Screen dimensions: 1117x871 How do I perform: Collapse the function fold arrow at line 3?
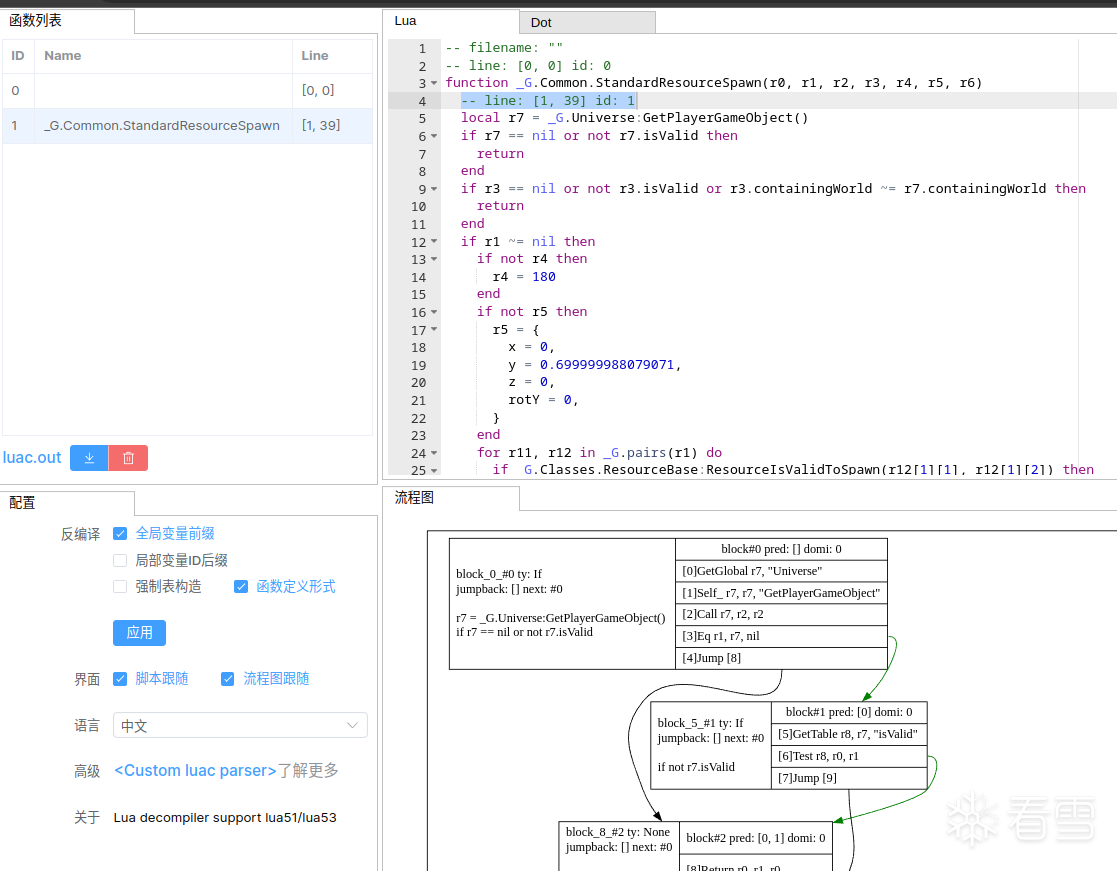click(434, 84)
